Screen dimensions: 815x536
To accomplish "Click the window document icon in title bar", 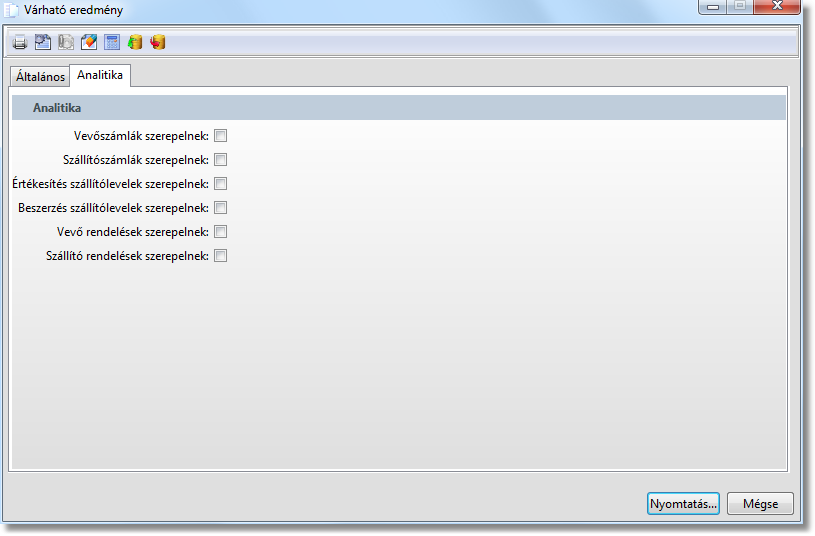I will (x=11, y=10).
